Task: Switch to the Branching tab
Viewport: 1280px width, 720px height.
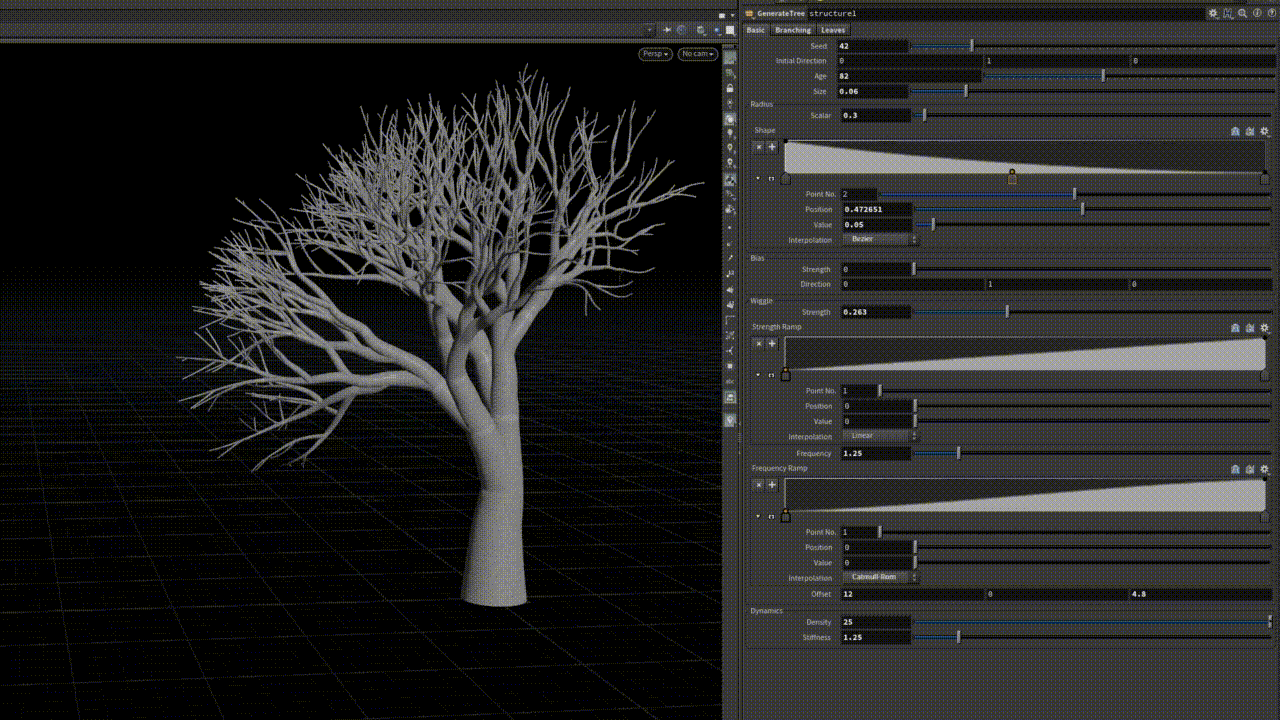Action: point(793,30)
